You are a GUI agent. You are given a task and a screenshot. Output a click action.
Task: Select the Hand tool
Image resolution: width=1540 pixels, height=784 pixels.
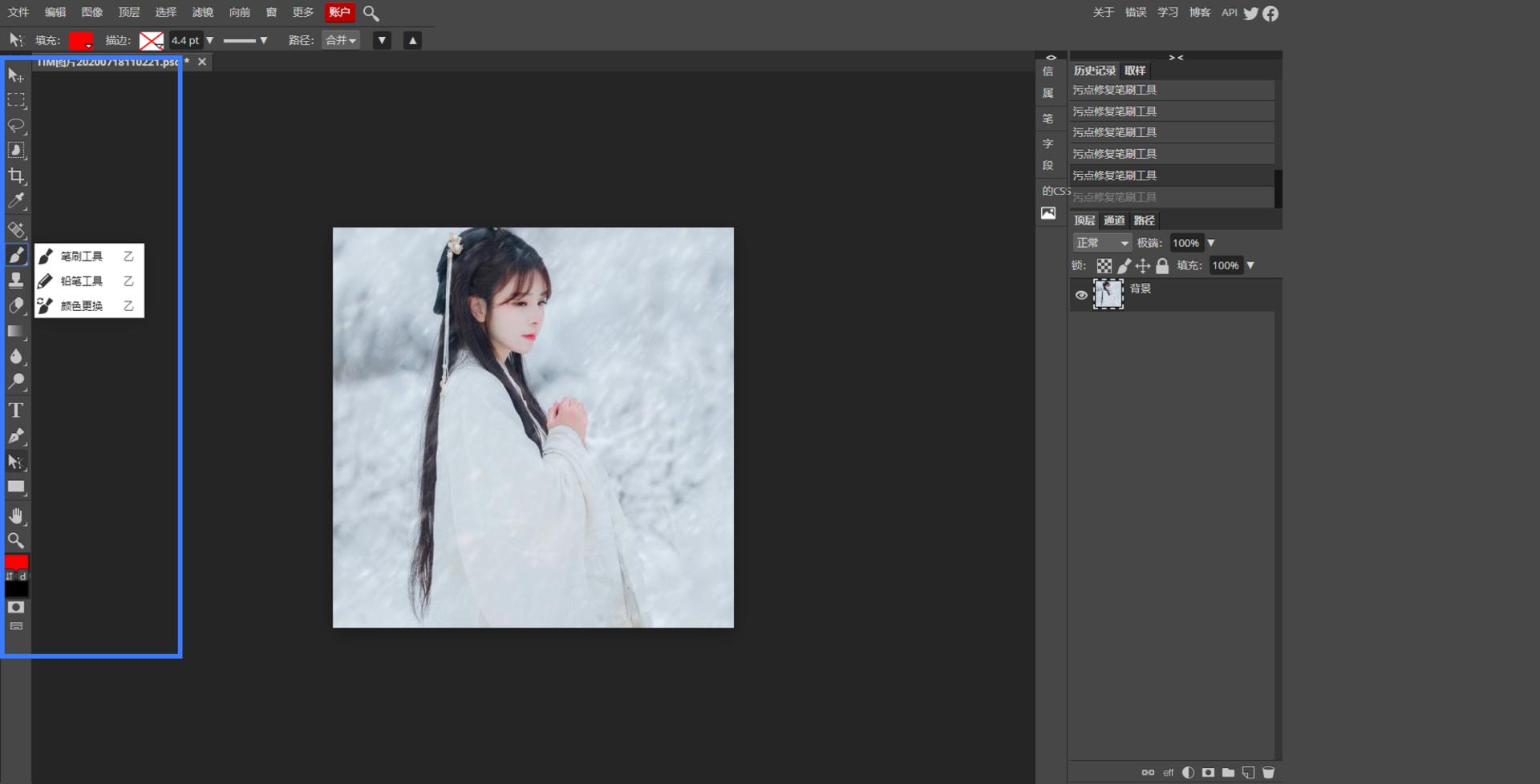click(x=16, y=515)
